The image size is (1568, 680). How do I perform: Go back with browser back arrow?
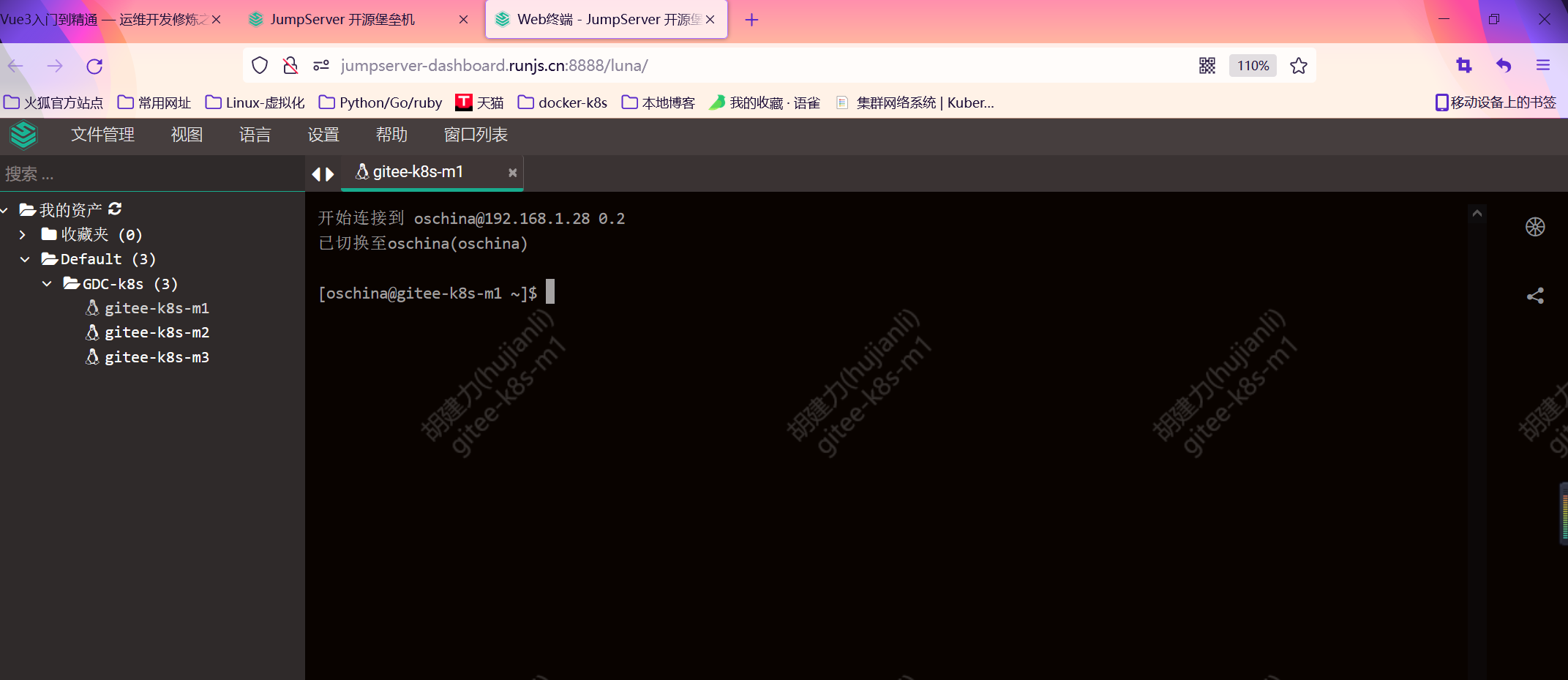click(15, 66)
